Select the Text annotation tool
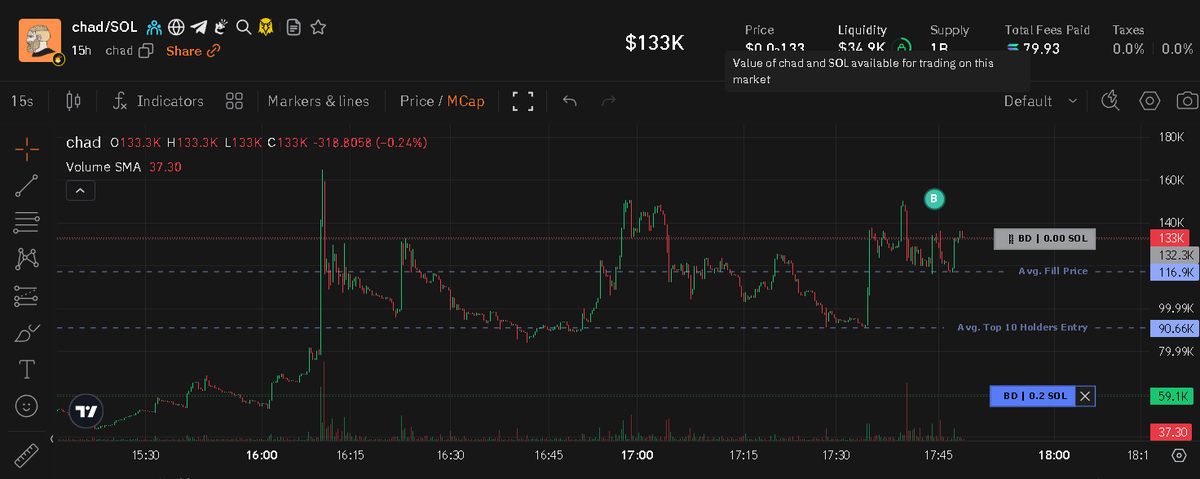 [x=27, y=370]
